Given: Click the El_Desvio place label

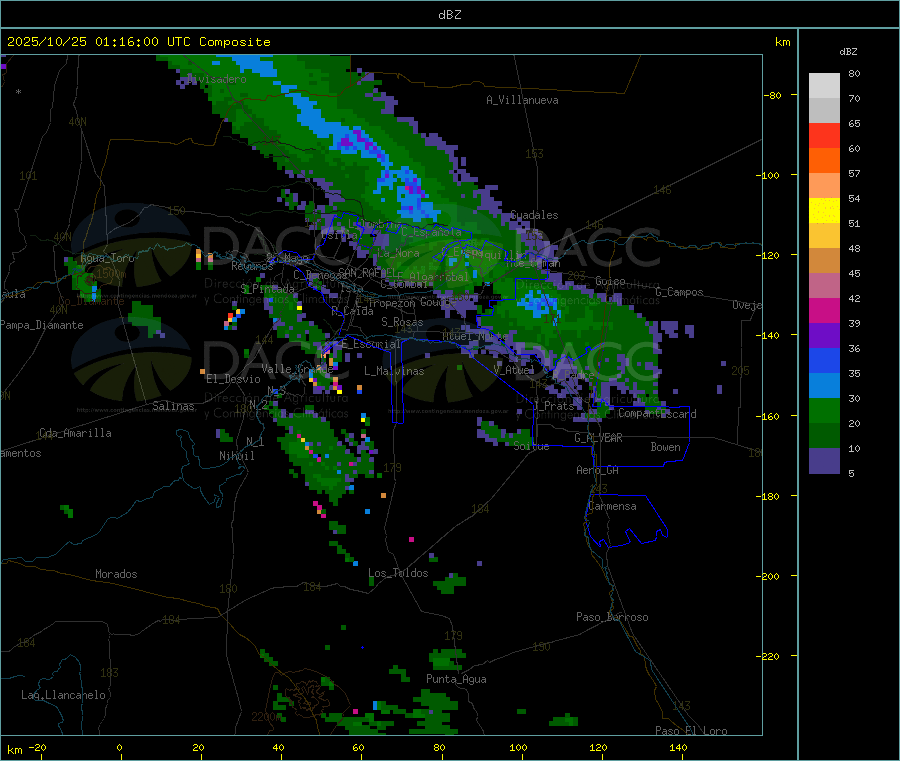Looking at the screenshot, I should click(233, 379).
